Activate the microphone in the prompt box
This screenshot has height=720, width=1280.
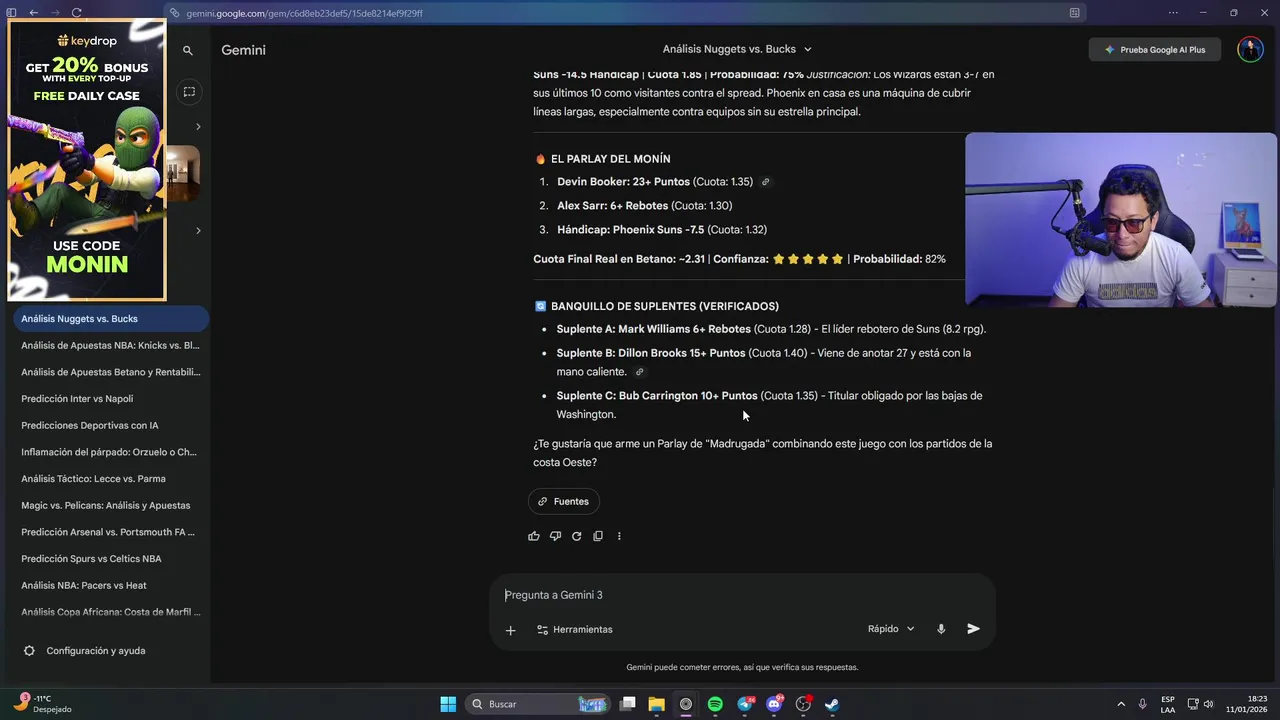(x=941, y=629)
